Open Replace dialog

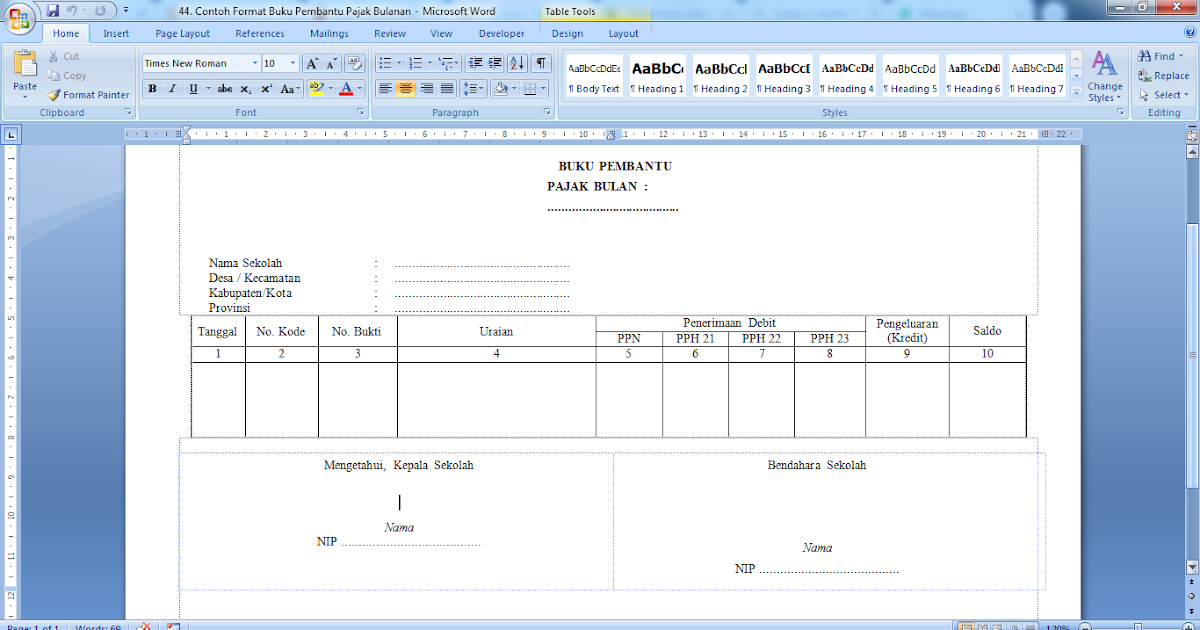point(1164,76)
